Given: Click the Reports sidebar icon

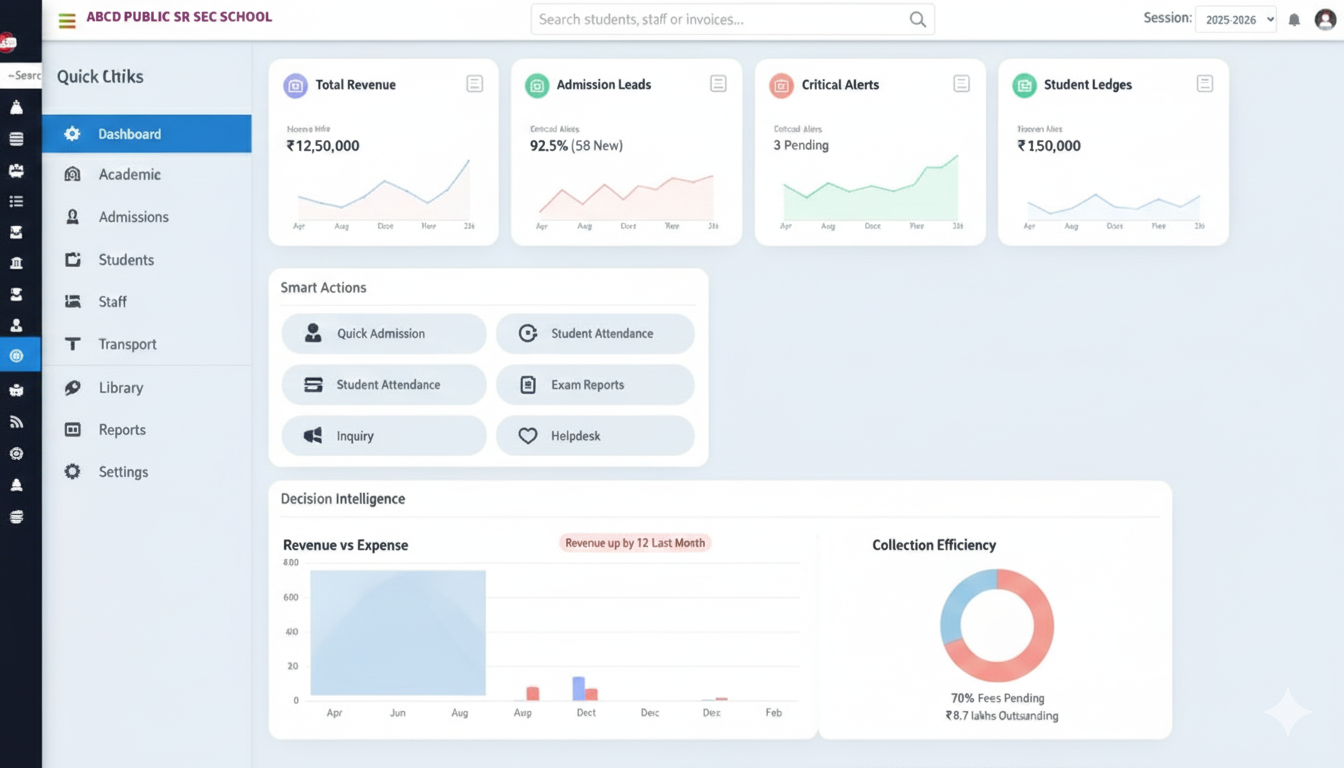Looking at the screenshot, I should tap(72, 429).
